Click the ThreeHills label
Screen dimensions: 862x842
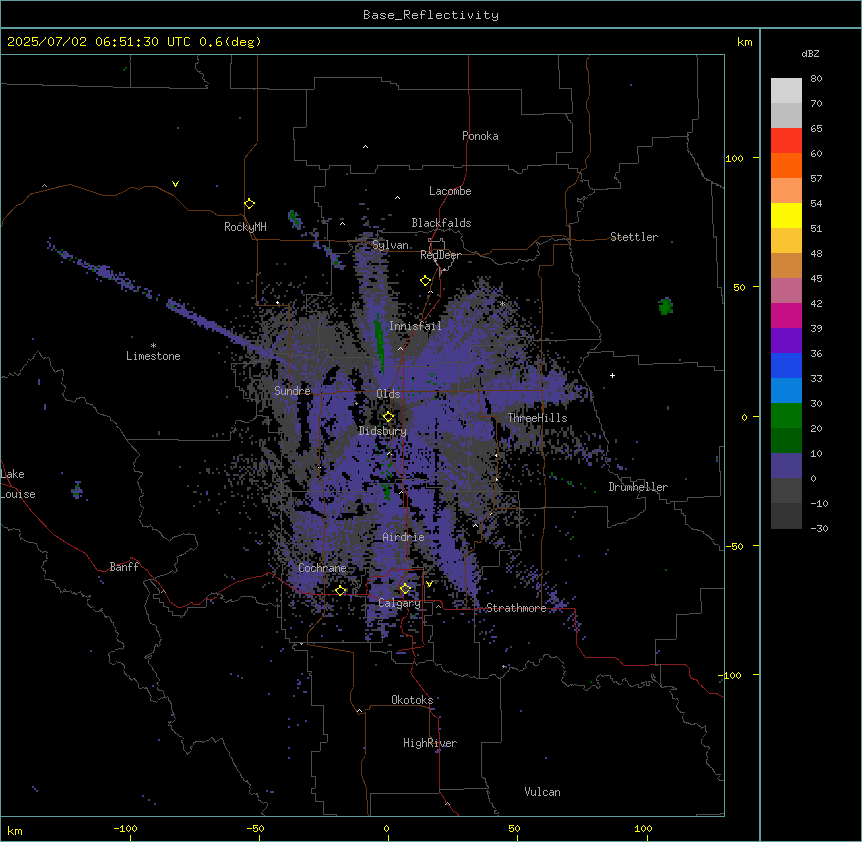pos(537,418)
